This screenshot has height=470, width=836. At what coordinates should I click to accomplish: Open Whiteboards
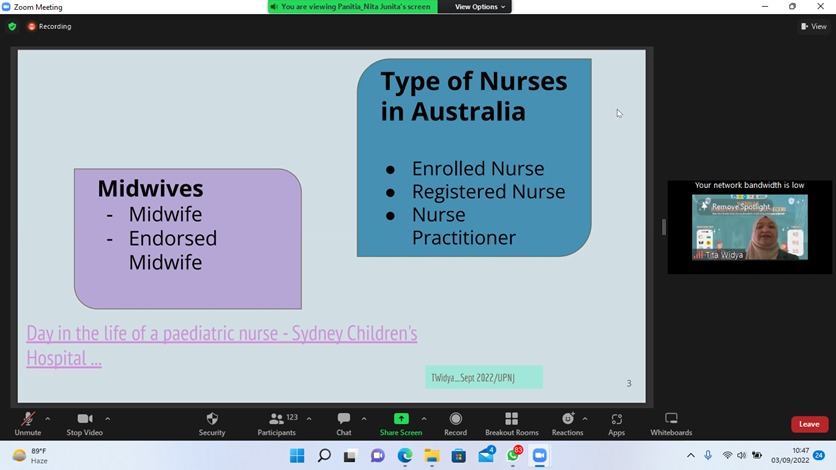pos(671,419)
